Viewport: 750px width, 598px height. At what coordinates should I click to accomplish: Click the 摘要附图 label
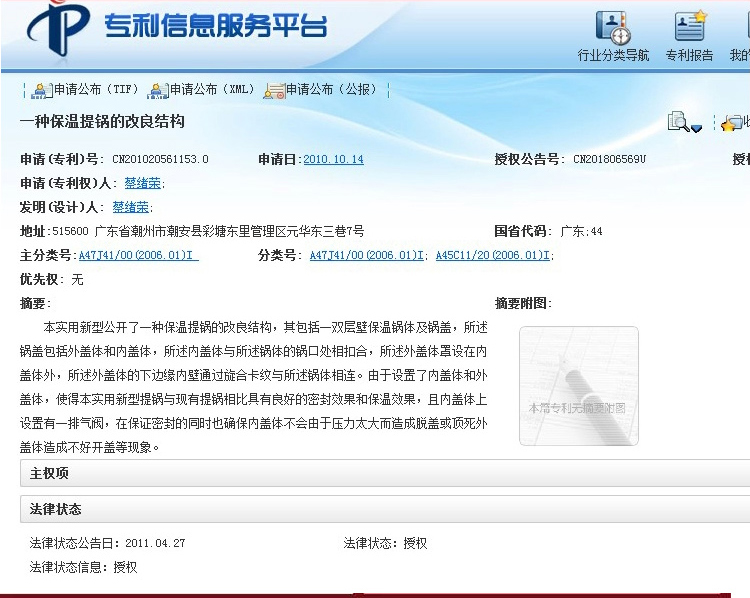[x=522, y=303]
